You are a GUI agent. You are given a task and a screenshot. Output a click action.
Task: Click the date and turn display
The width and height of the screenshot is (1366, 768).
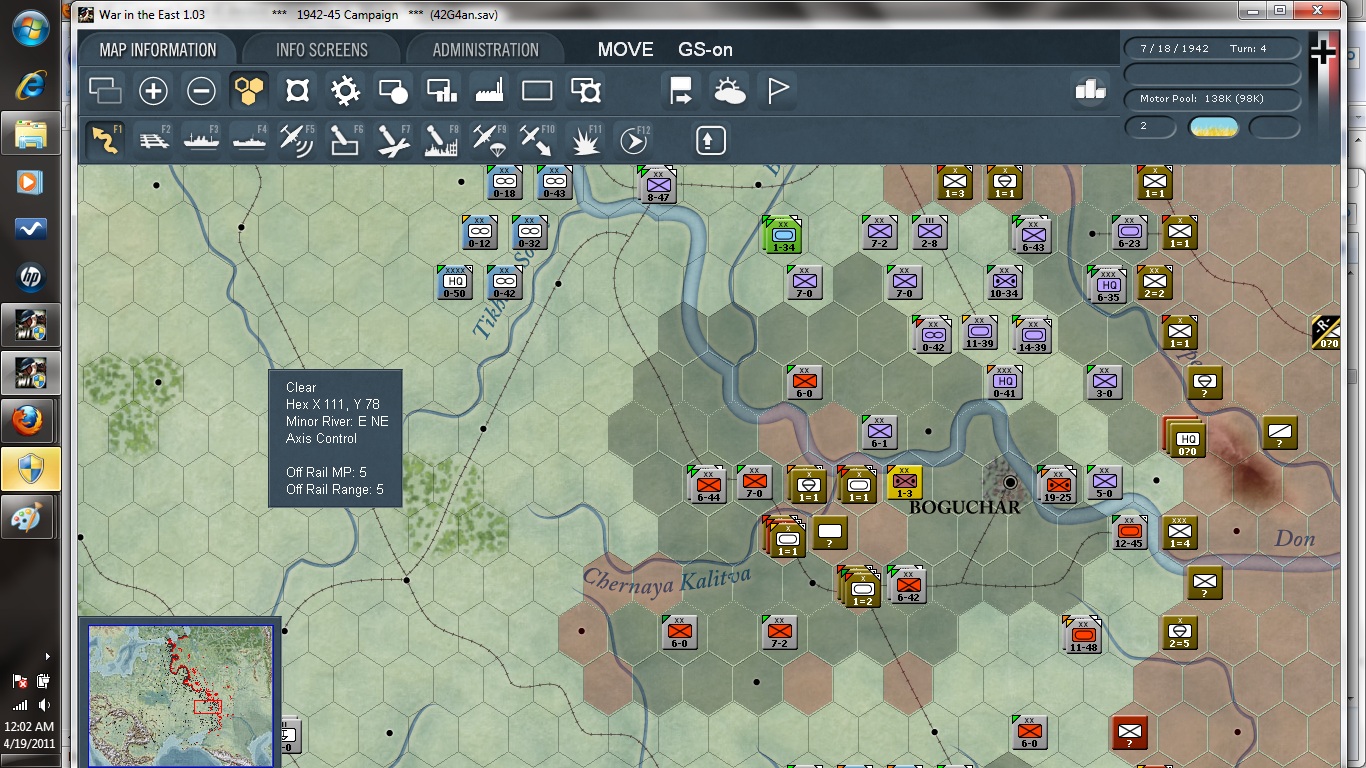[1212, 49]
